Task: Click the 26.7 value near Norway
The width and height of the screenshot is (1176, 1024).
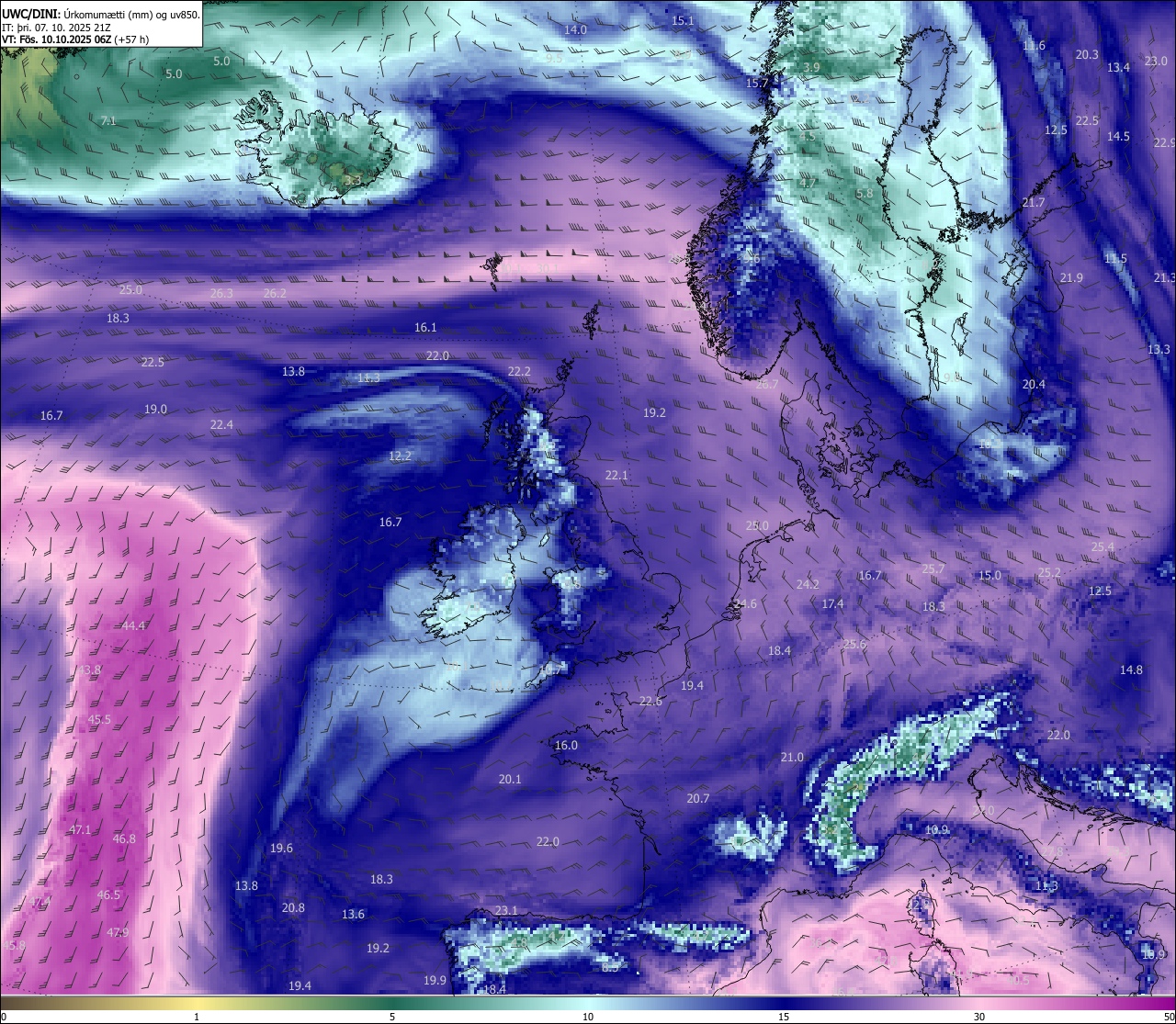Action: click(766, 384)
